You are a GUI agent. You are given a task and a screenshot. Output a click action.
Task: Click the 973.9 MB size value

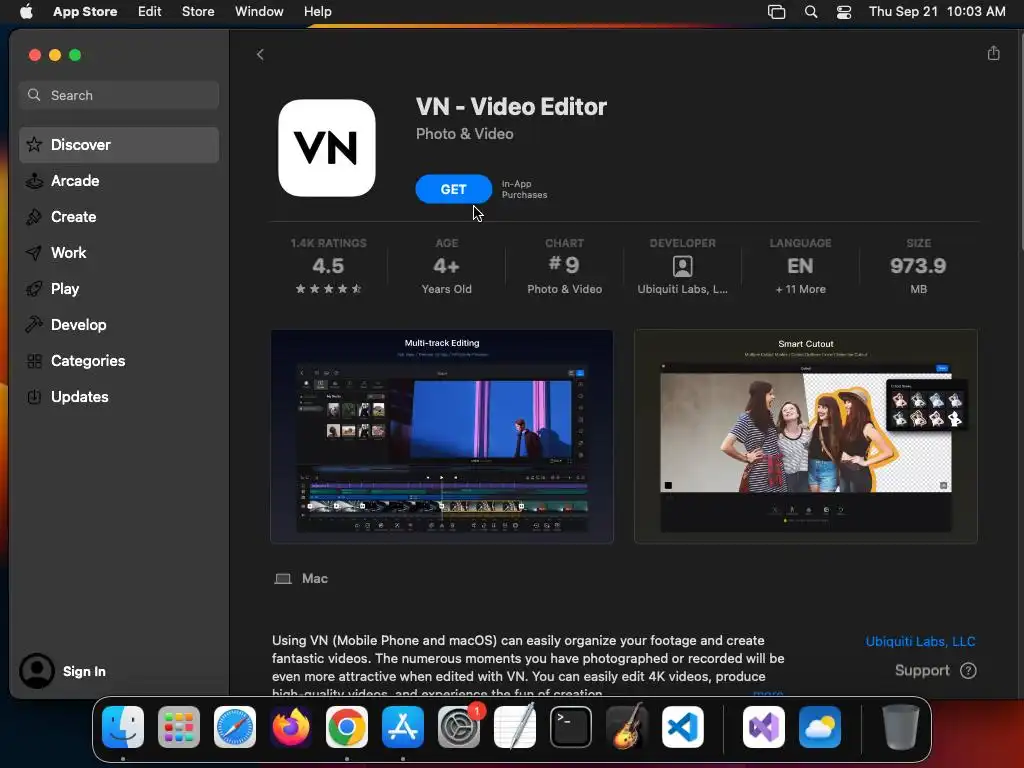click(918, 266)
